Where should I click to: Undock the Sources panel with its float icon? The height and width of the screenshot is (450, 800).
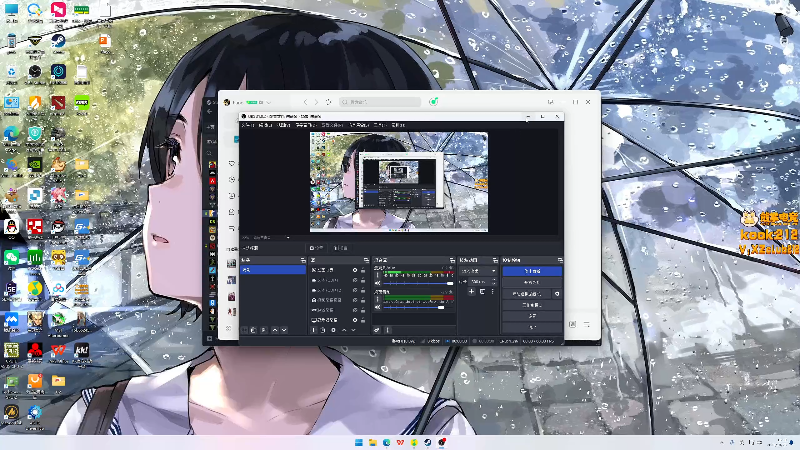pyautogui.click(x=366, y=260)
